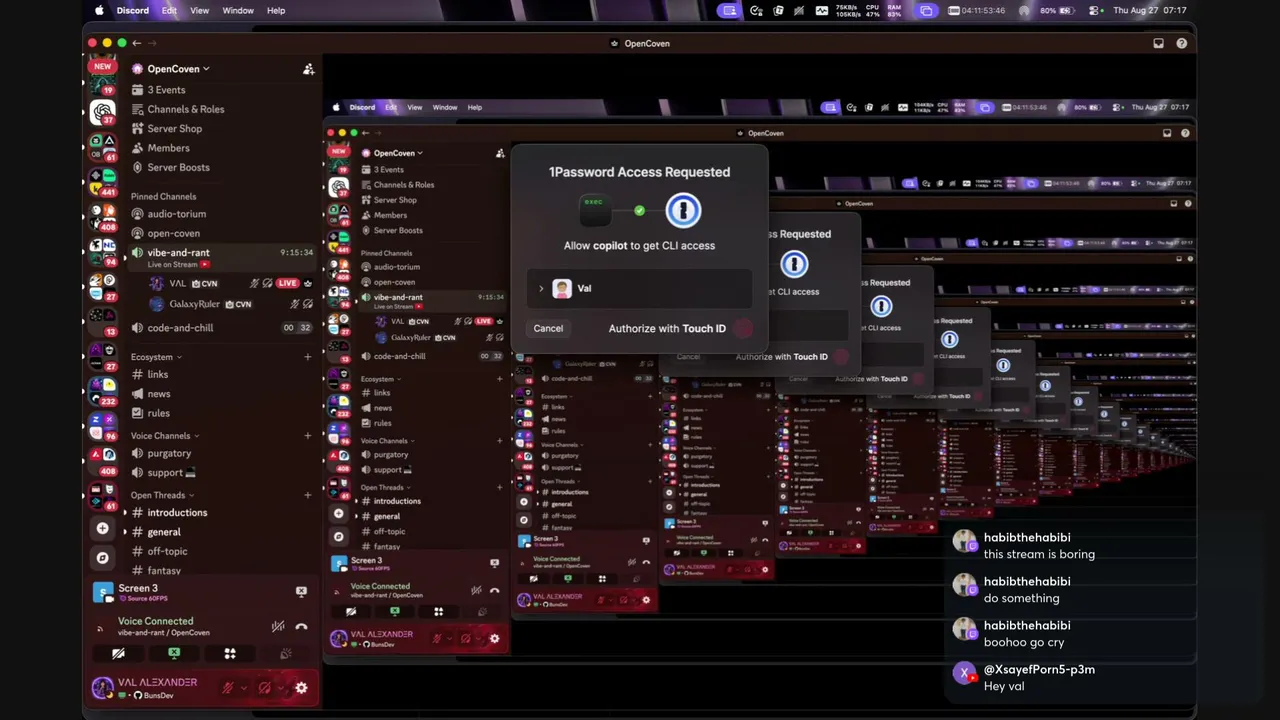The width and height of the screenshot is (1280, 720).
Task: Open the Discord menu in menu bar
Action: (133, 10)
